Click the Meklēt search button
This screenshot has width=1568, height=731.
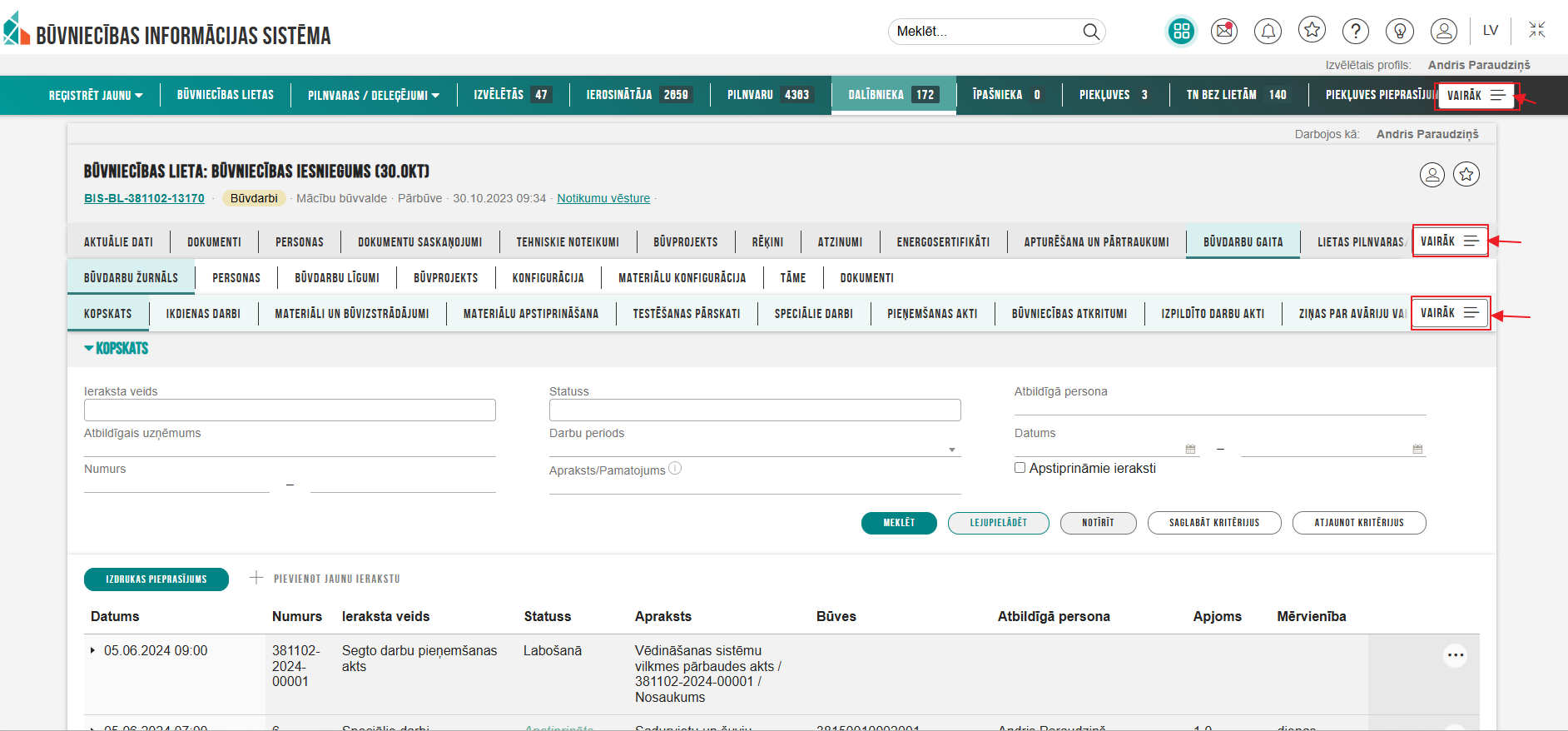tap(899, 523)
